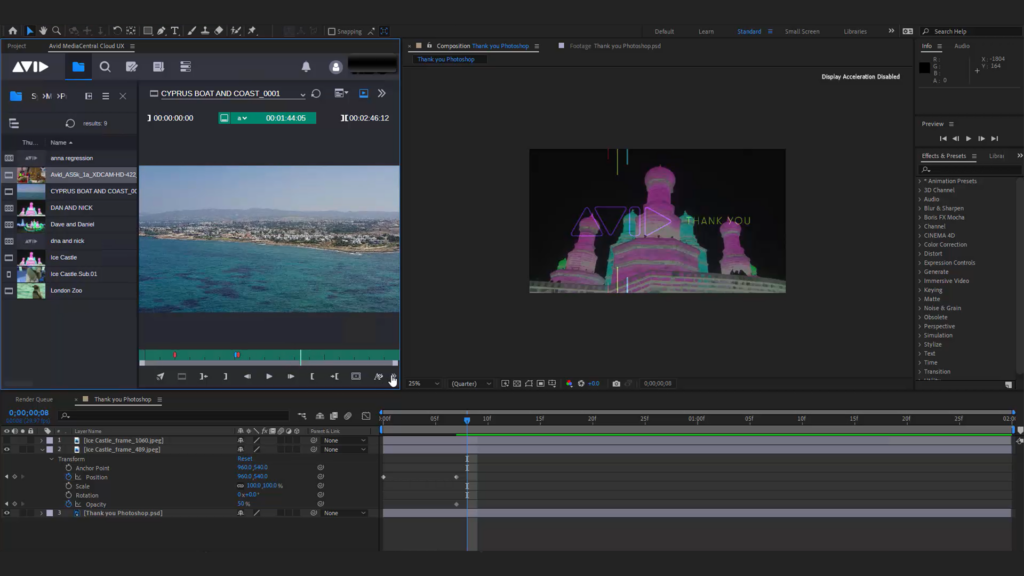The width and height of the screenshot is (1024, 576).
Task: Select the Pen tool
Action: click(x=161, y=31)
